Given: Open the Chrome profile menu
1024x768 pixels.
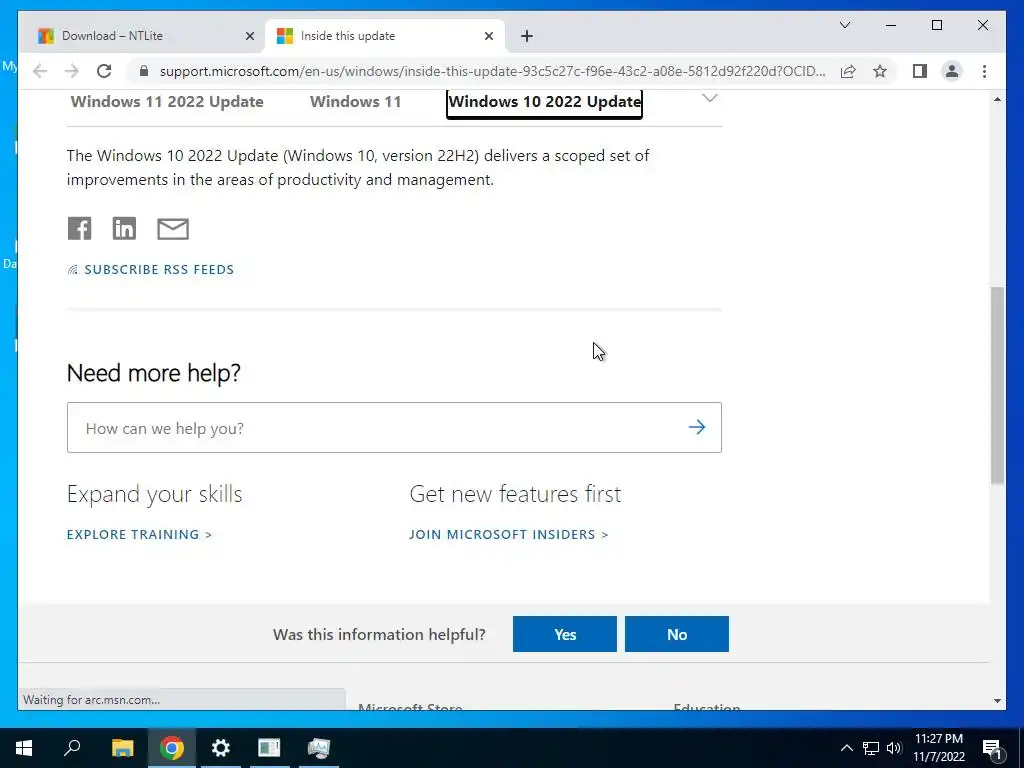Looking at the screenshot, I should coord(952,71).
